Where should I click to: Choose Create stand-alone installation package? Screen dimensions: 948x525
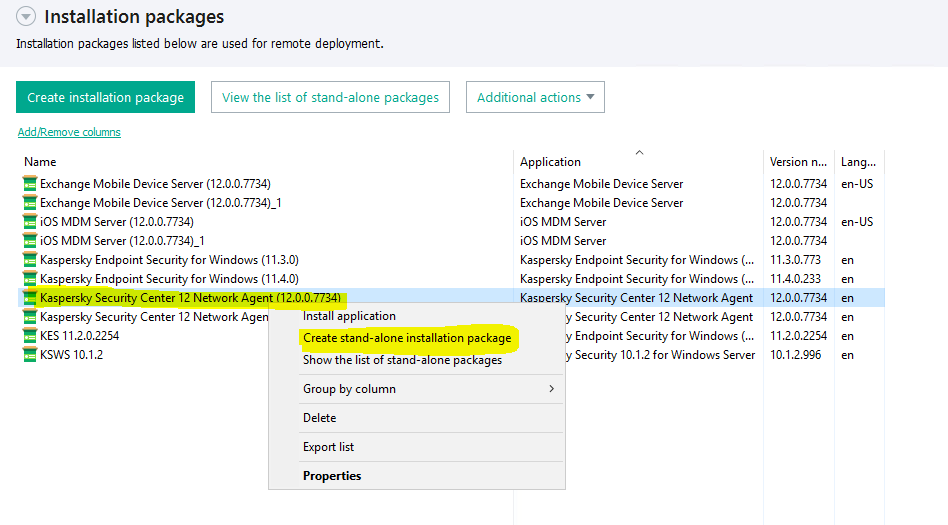coord(407,338)
